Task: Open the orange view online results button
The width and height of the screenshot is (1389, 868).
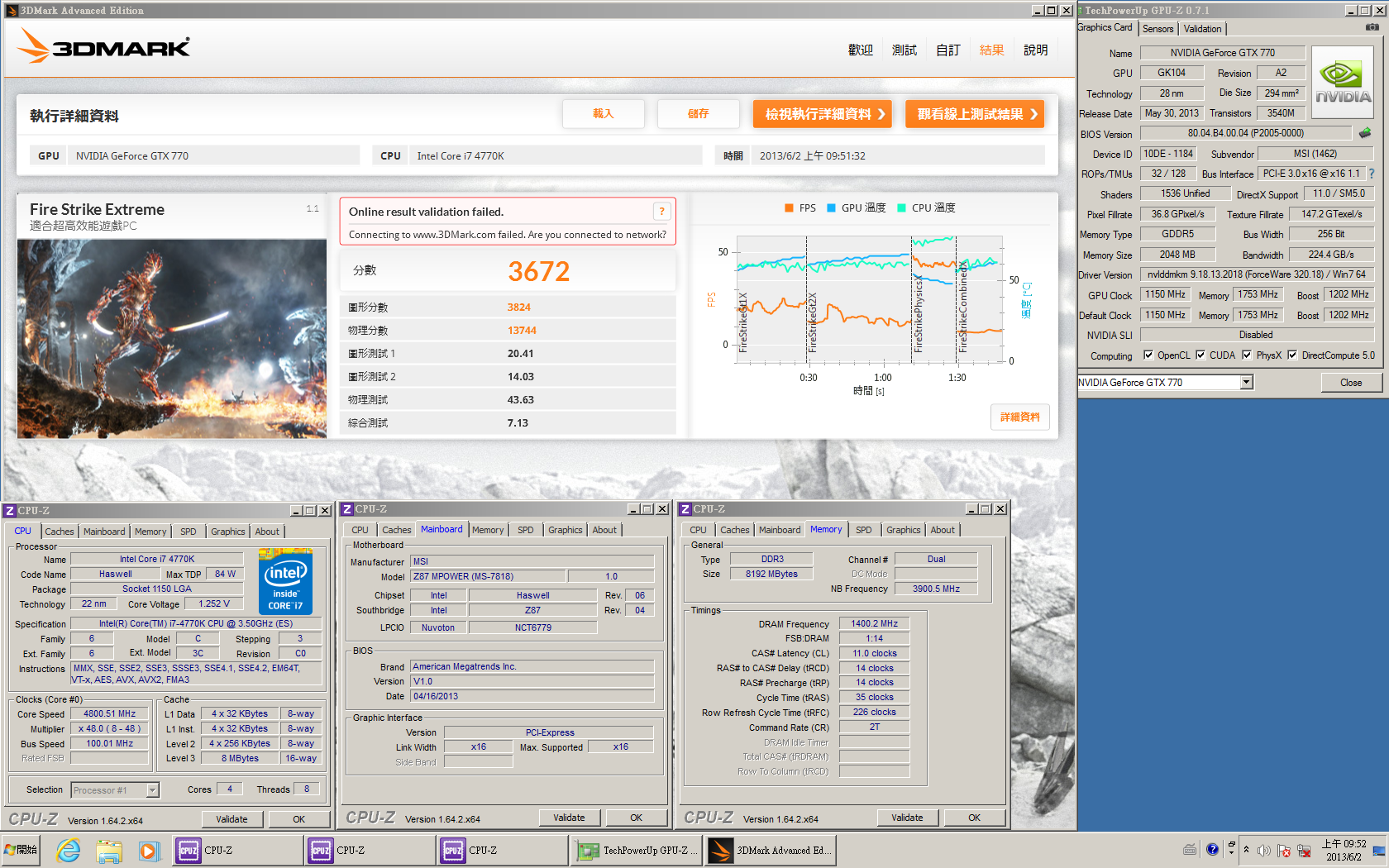Action: point(975,114)
